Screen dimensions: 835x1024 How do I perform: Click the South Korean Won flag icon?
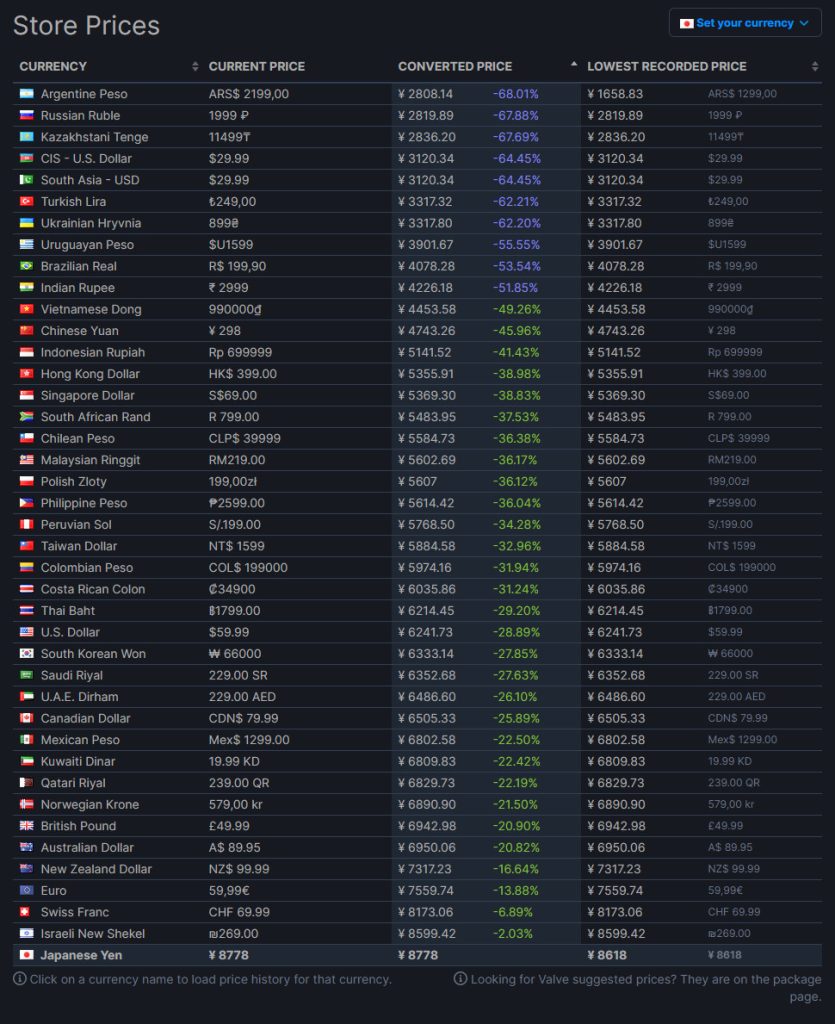click(27, 654)
